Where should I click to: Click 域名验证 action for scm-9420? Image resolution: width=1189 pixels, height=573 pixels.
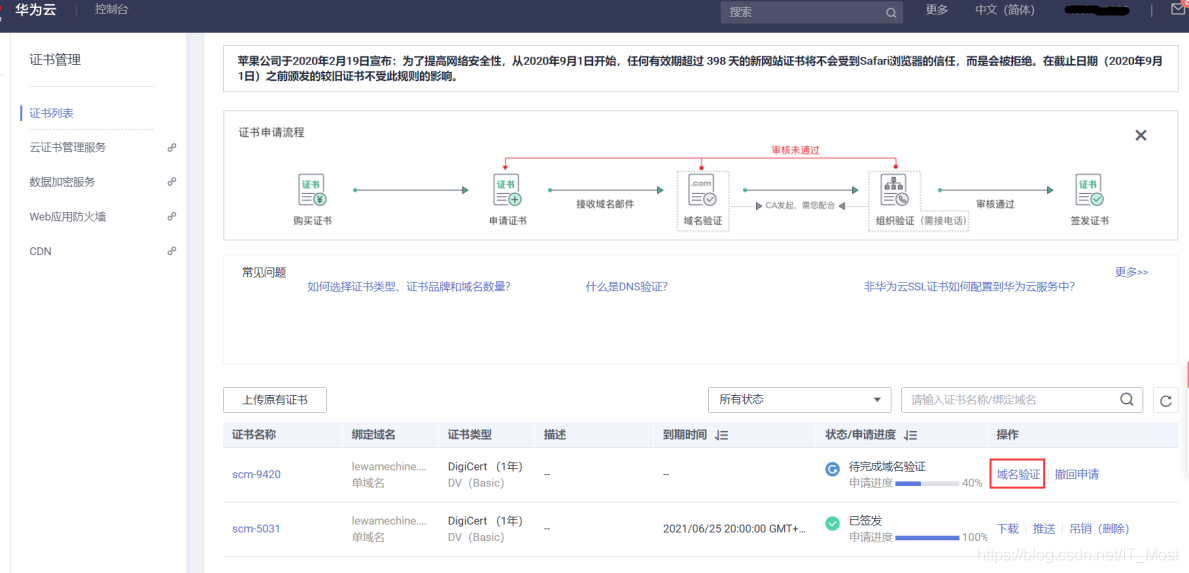pos(1018,474)
